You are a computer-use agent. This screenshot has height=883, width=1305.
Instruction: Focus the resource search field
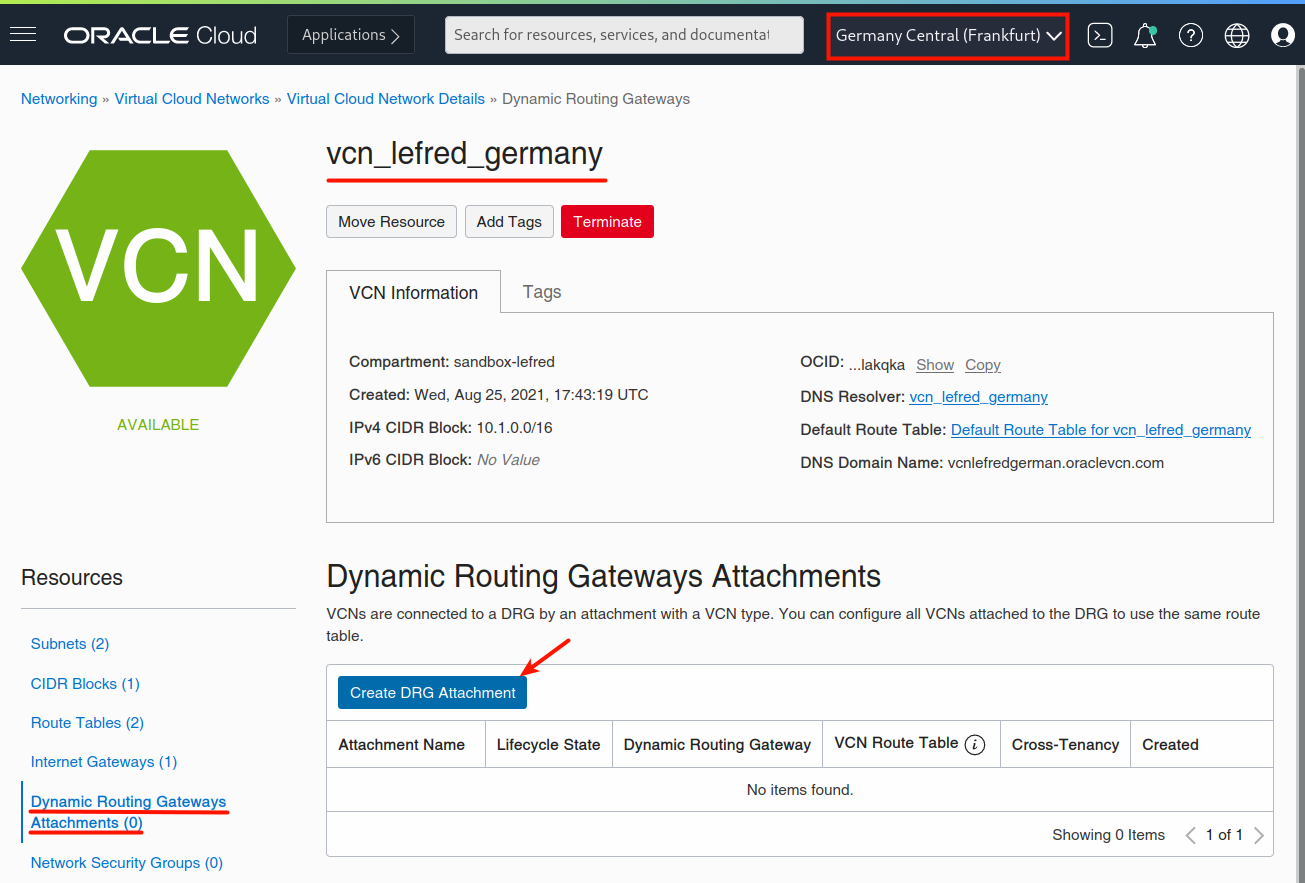pyautogui.click(x=624, y=35)
